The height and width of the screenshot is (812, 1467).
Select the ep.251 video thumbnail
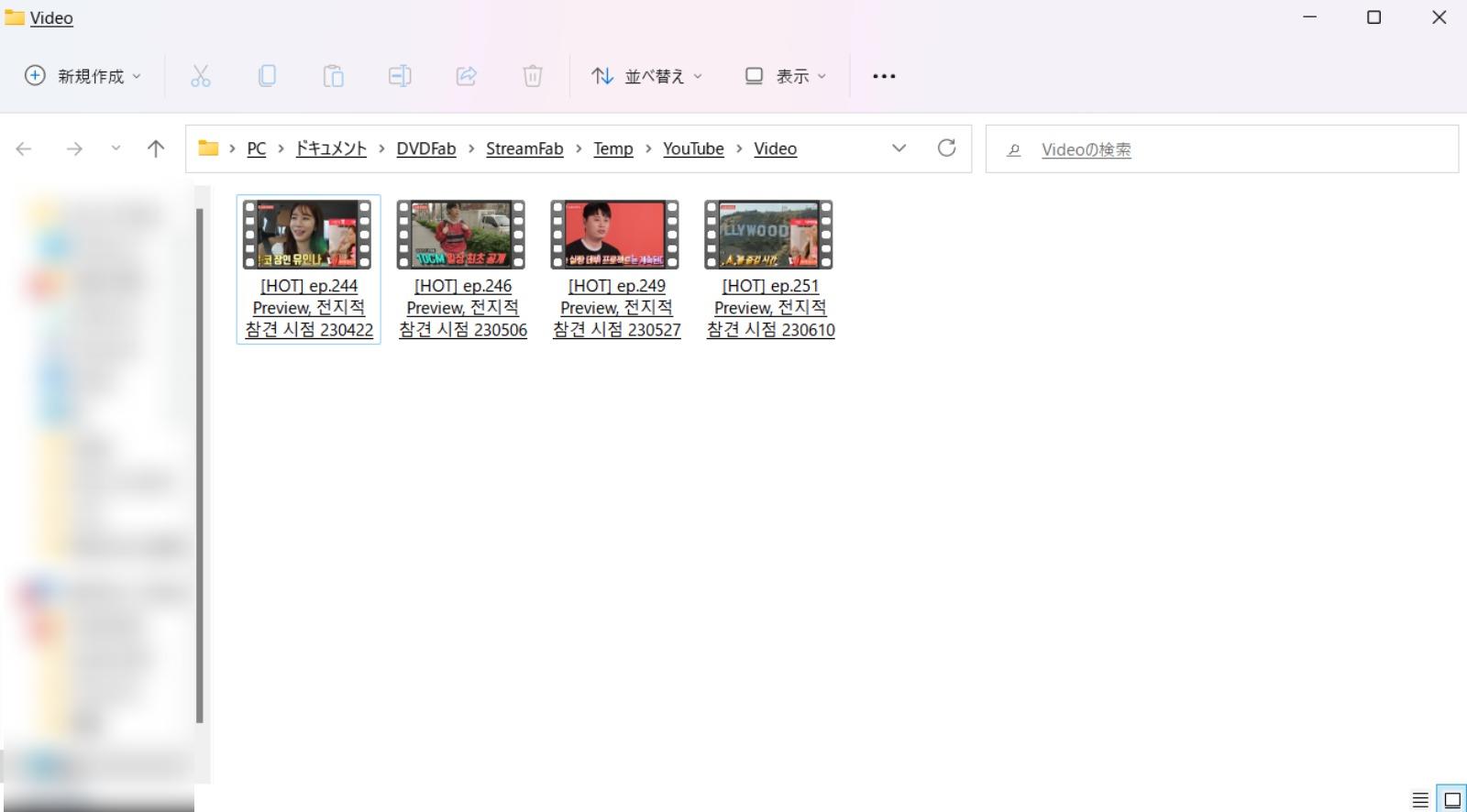[769, 235]
